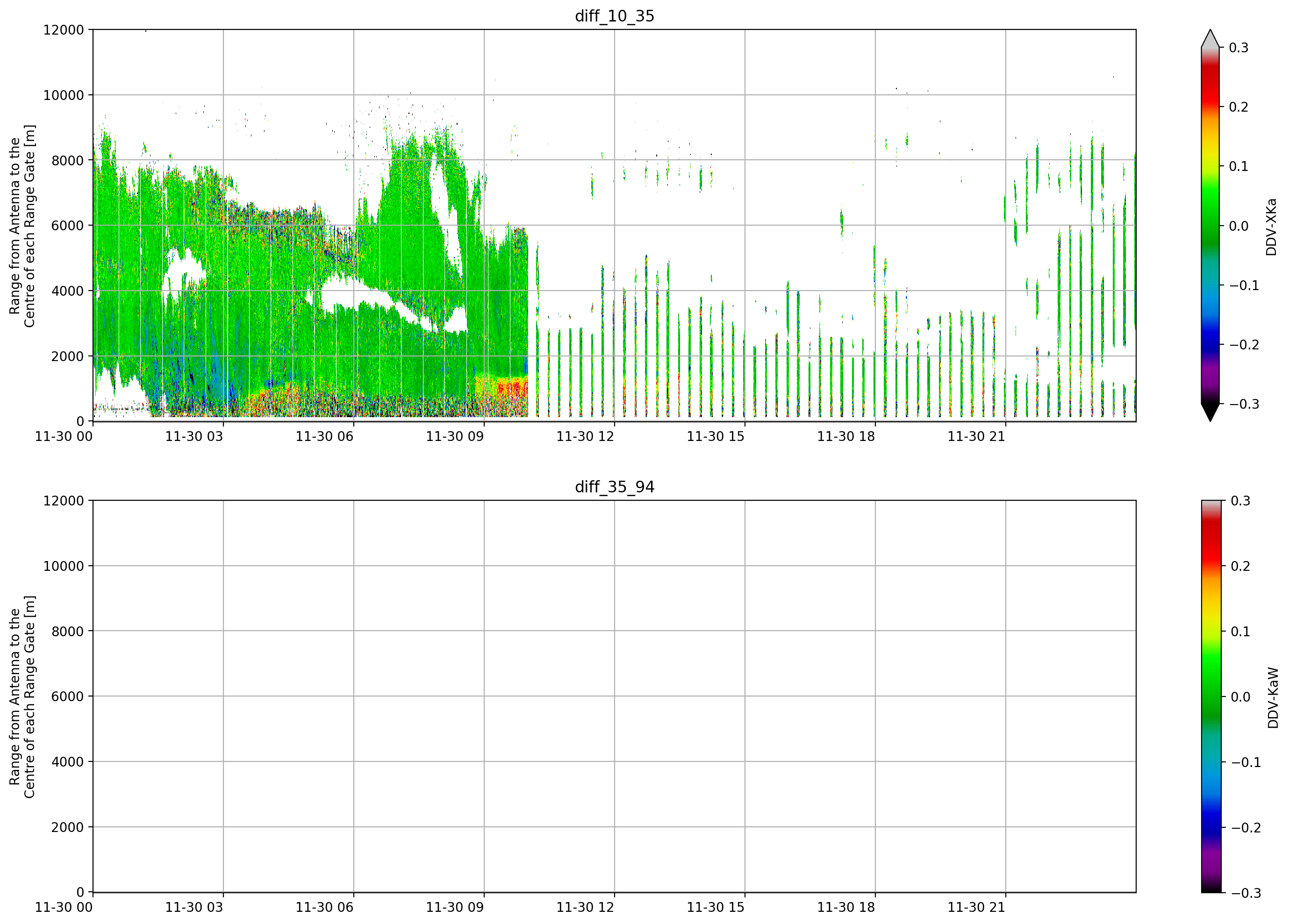Click the 0.3 tick on DDV-KaW colorbar

(1241, 500)
